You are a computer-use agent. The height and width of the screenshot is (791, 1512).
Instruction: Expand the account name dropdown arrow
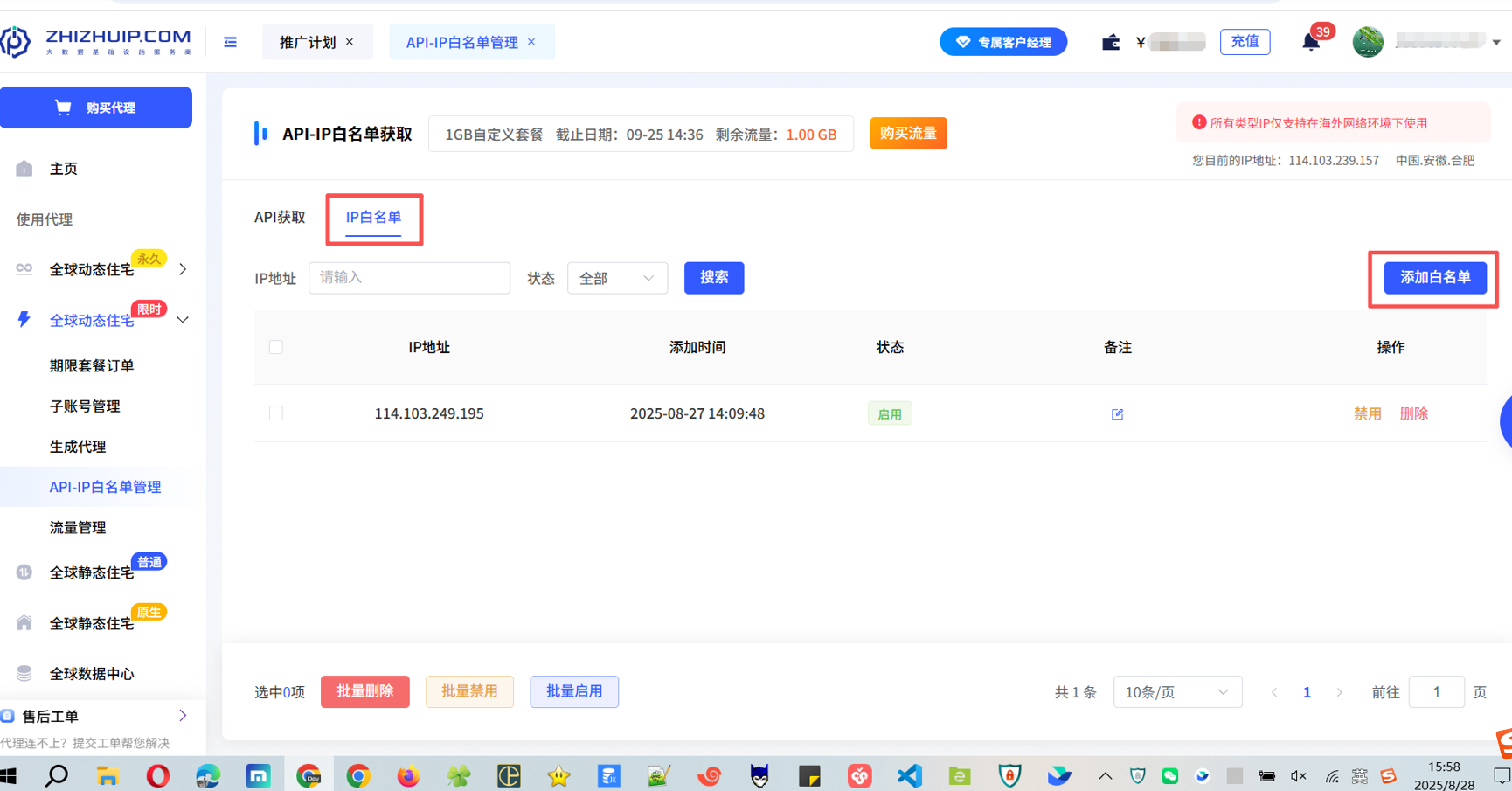pyautogui.click(x=1496, y=42)
